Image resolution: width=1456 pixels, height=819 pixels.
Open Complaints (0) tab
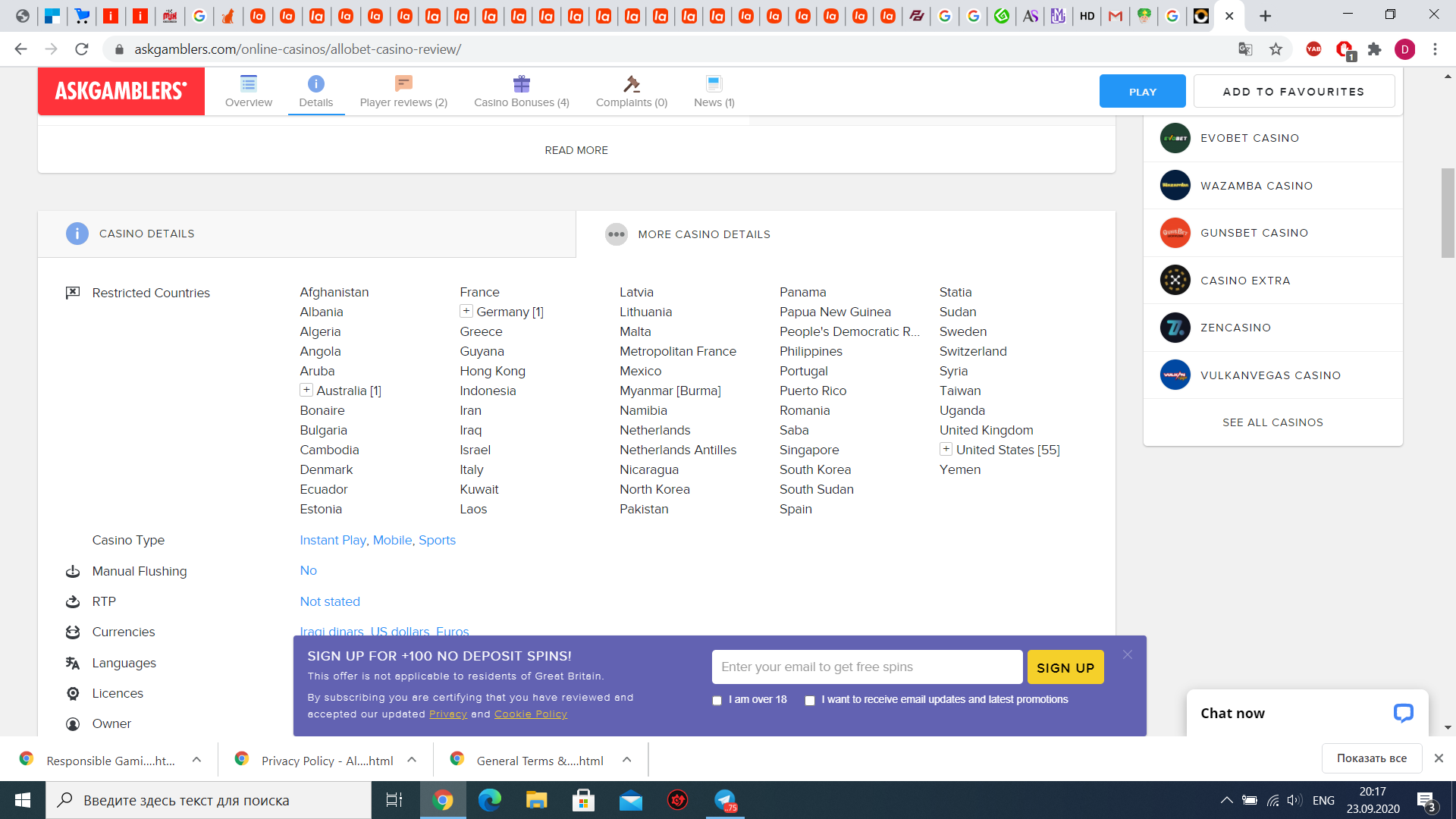(x=632, y=92)
